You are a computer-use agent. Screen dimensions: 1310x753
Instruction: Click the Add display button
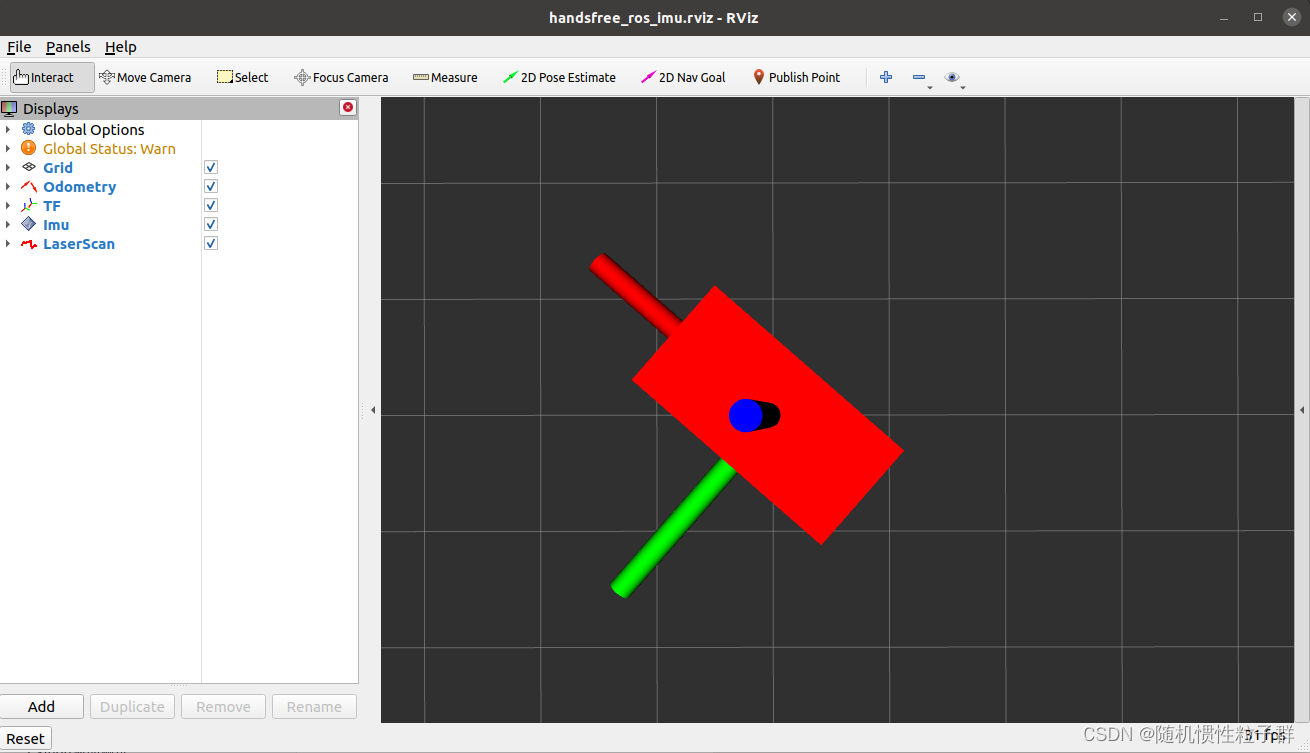point(42,706)
